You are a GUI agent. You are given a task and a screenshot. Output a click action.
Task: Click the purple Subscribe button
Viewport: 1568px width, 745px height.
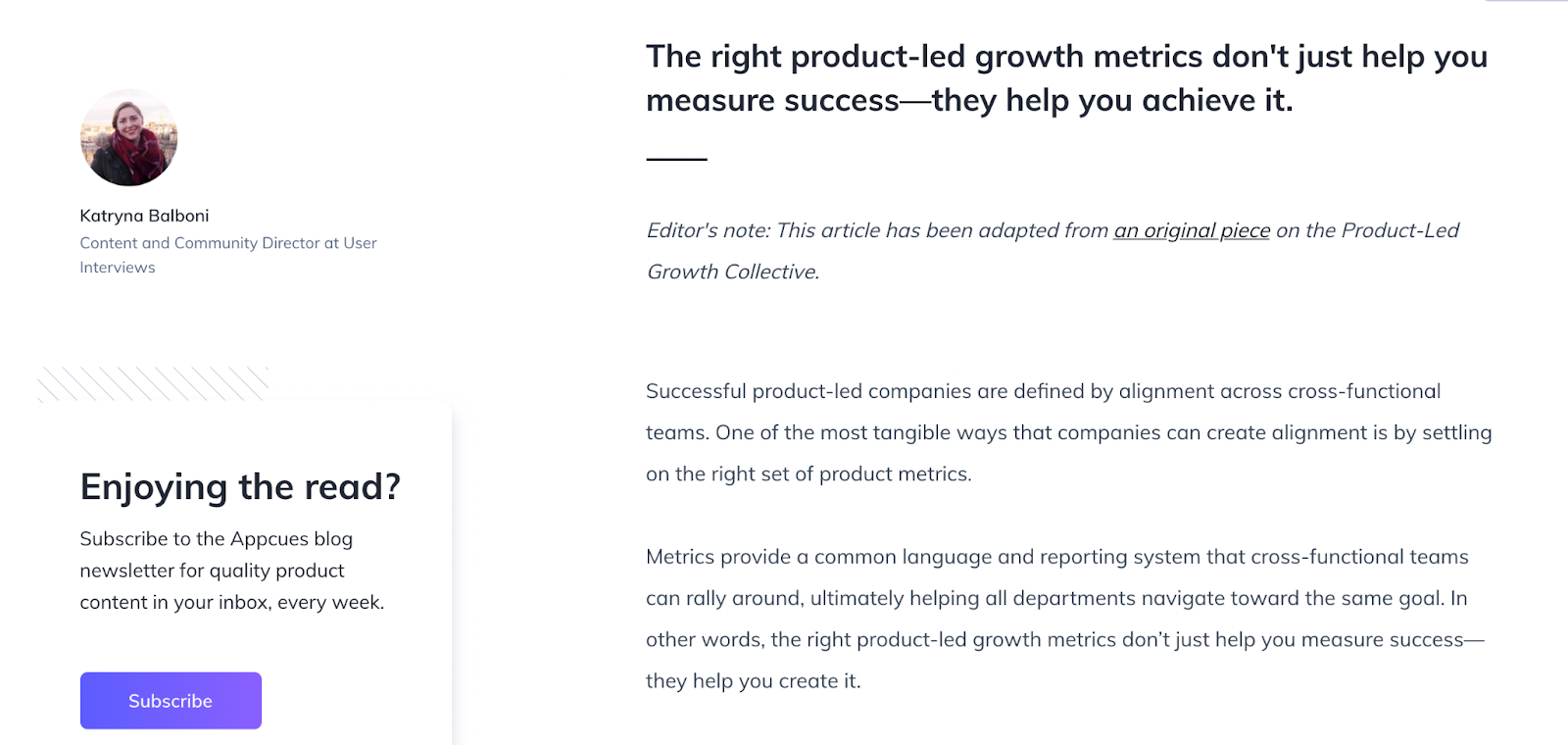(171, 700)
